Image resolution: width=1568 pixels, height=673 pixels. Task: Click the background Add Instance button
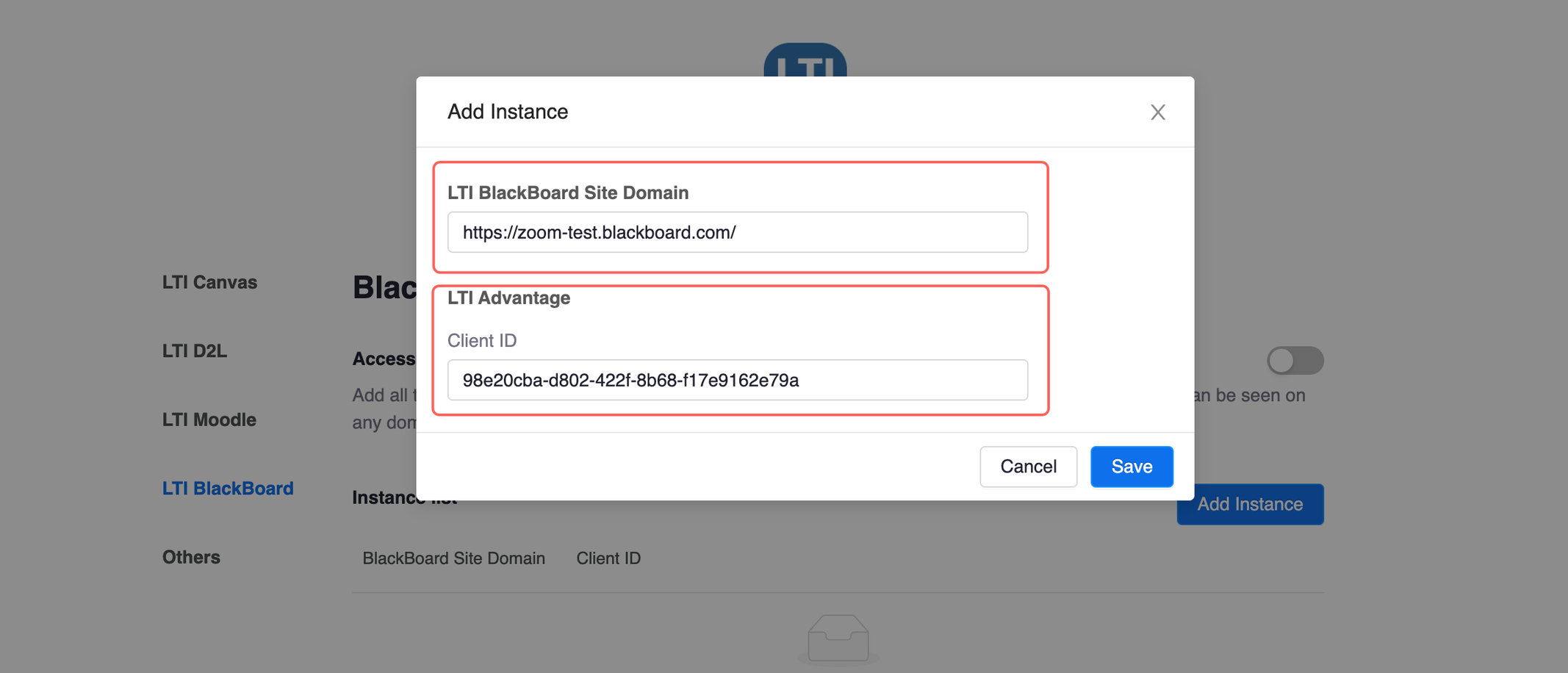1250,504
